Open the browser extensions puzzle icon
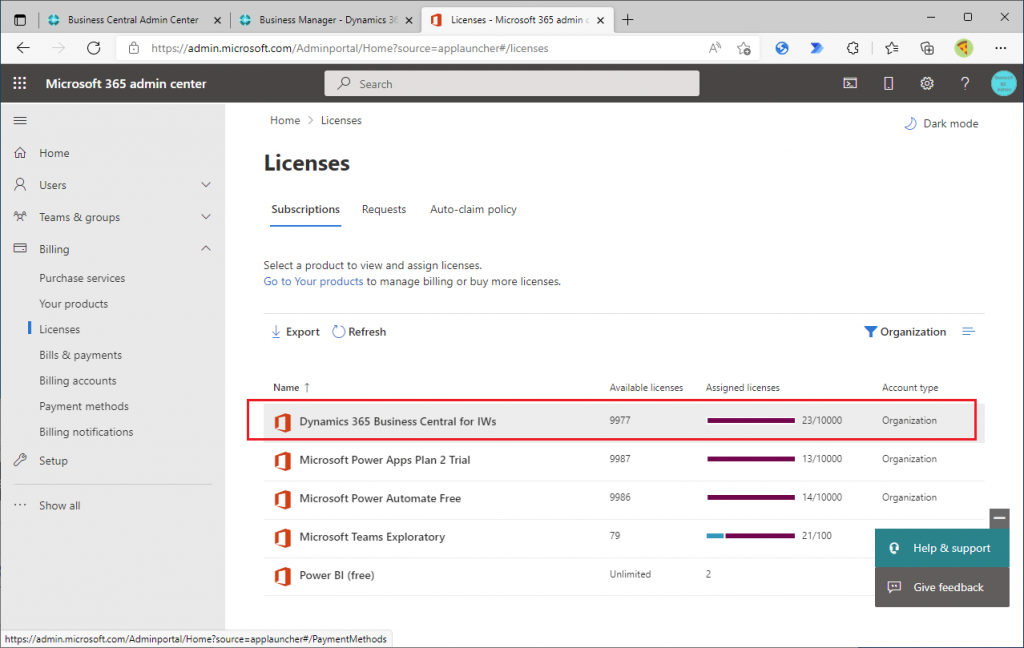 pyautogui.click(x=852, y=48)
